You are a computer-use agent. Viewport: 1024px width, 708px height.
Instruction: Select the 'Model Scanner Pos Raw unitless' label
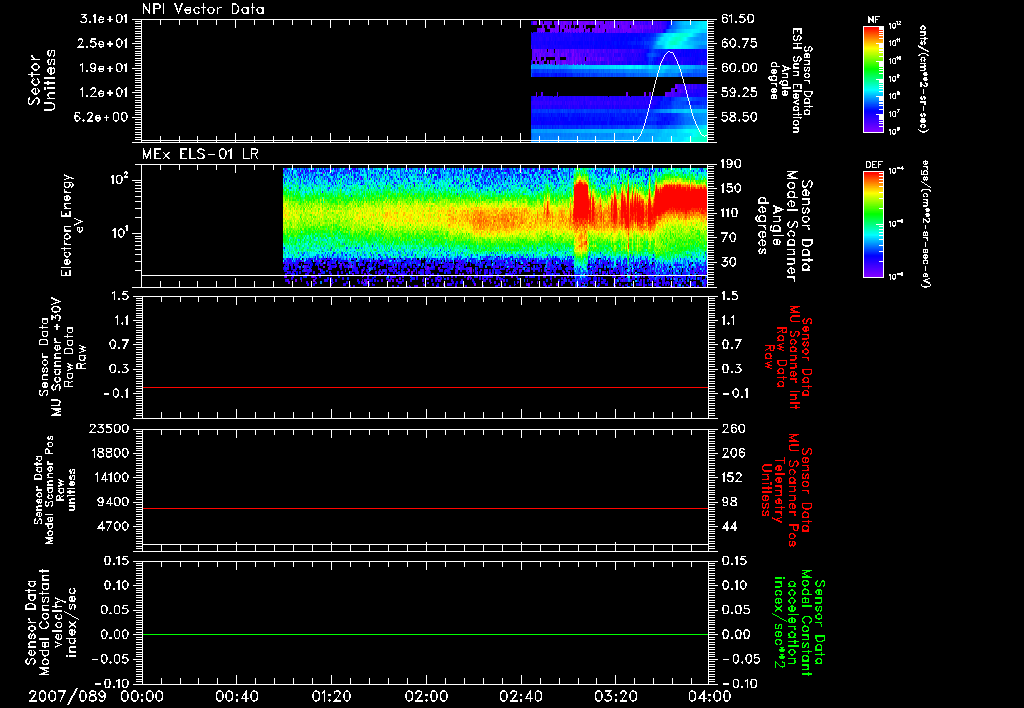coord(55,490)
